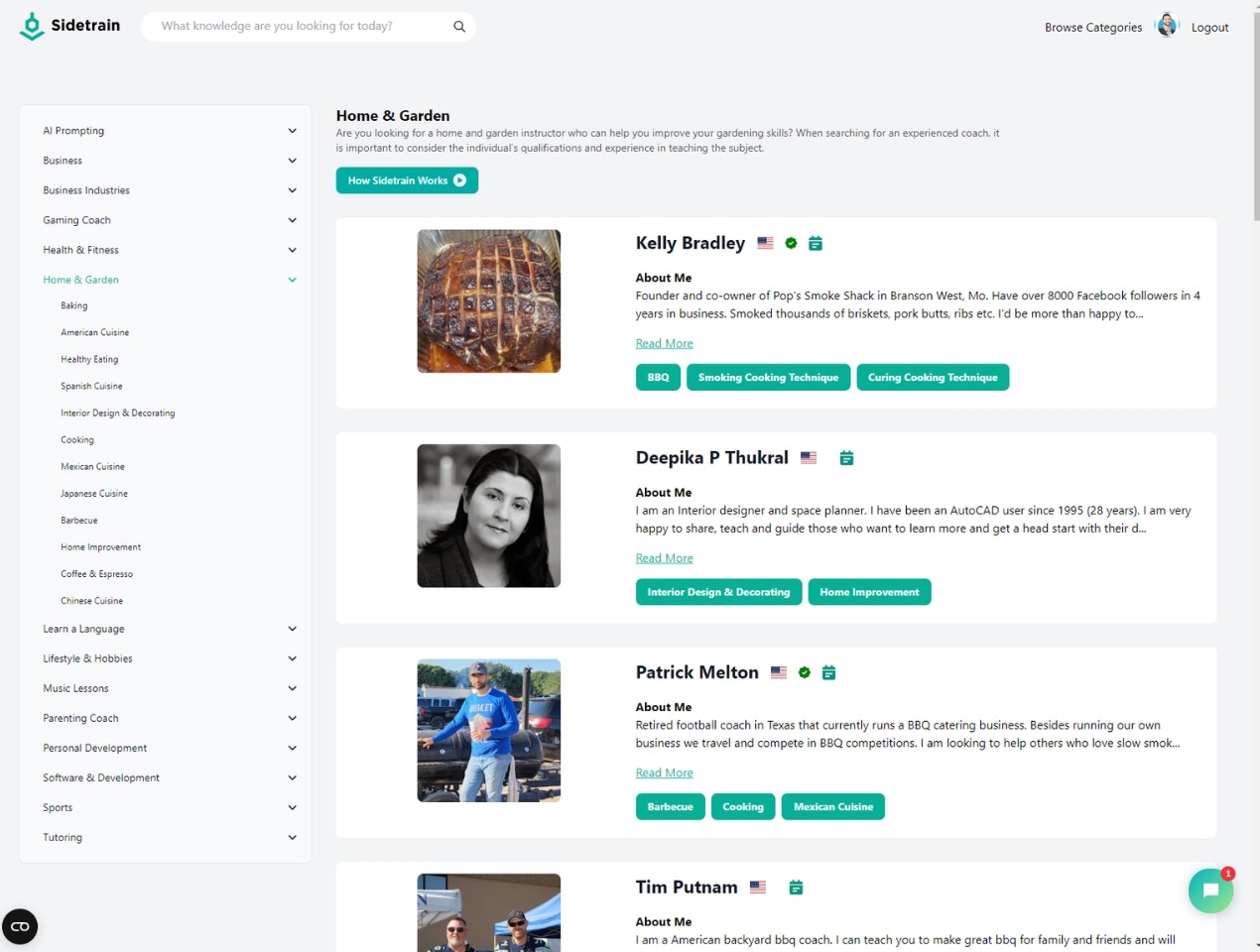Click the How Sidetrain Works button
This screenshot has height=952, width=1260.
(407, 180)
